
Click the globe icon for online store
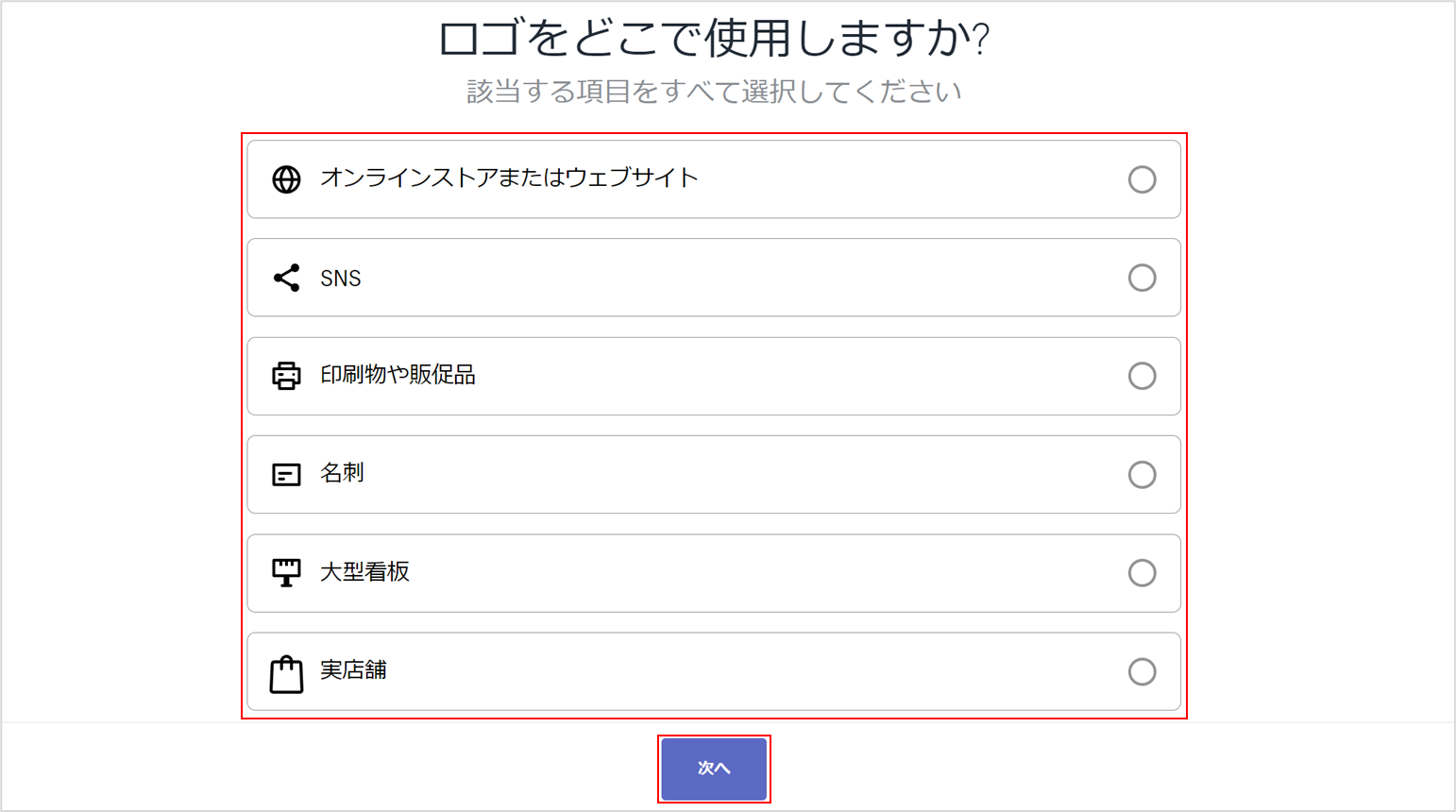(286, 179)
